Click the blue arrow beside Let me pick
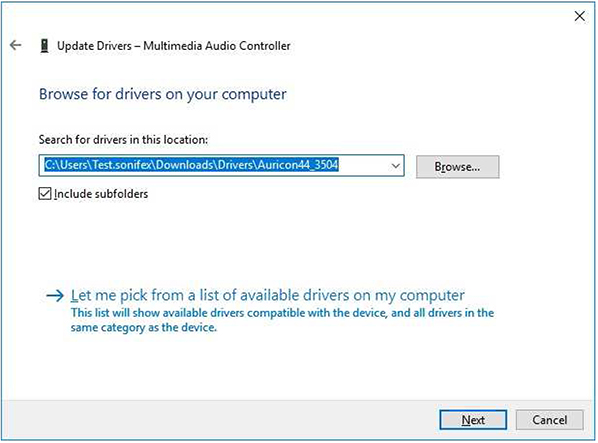Screen dimensions: 598x443 [55, 295]
